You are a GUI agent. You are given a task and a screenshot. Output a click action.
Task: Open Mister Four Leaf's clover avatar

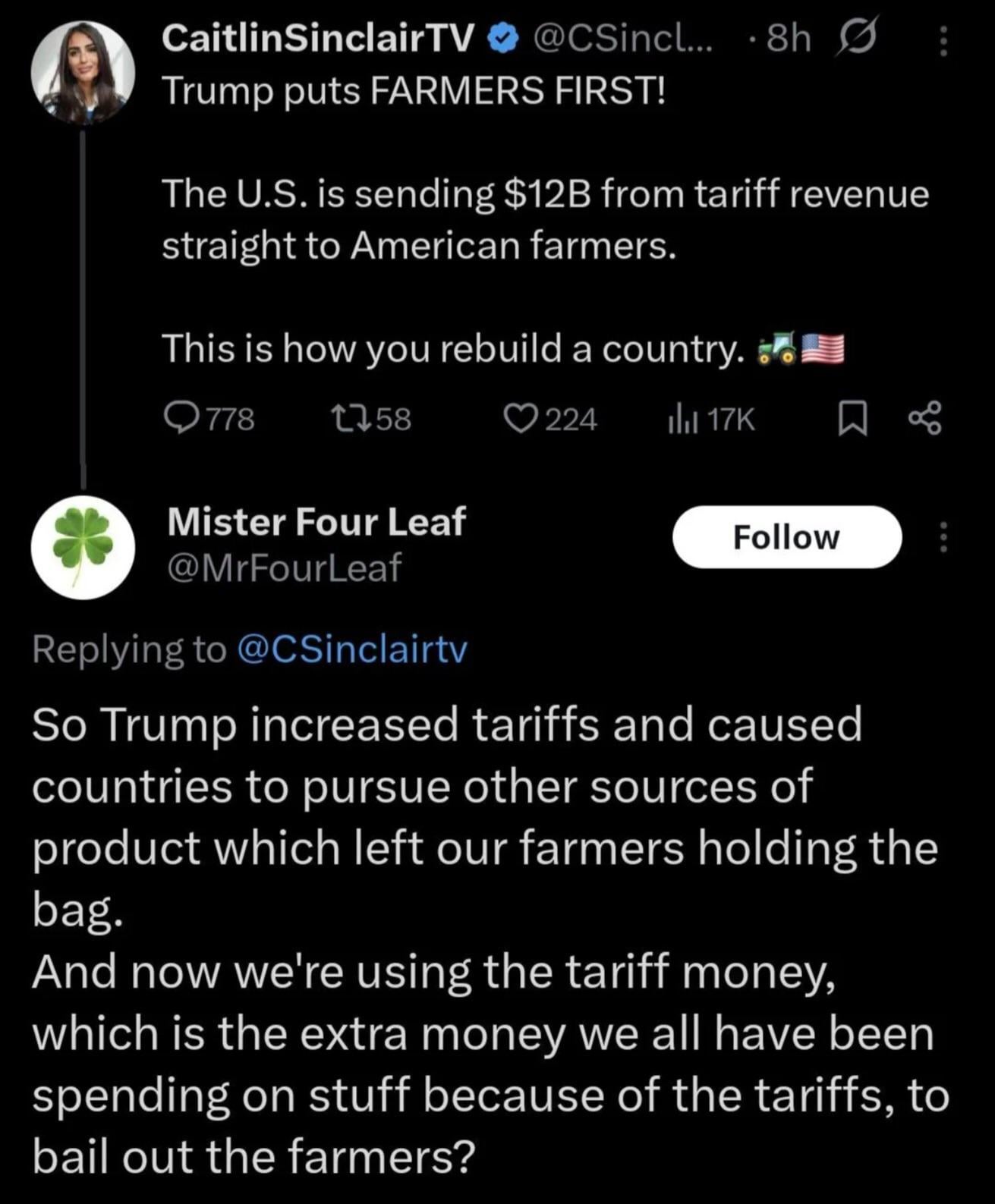point(83,547)
